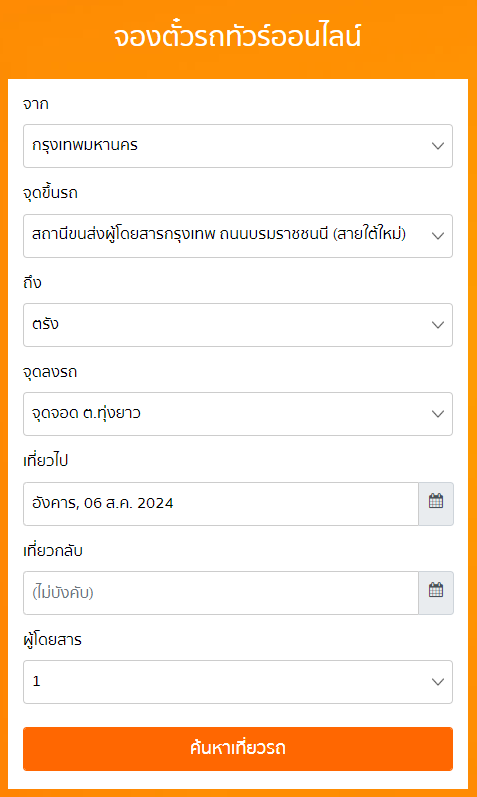Open the calendar icon for เที่ยวไป date
Screen dimensions: 477x797
click(x=436, y=504)
